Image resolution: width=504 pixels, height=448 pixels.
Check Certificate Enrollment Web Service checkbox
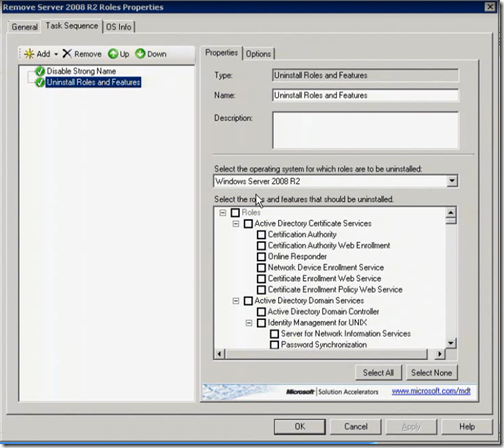coord(262,279)
